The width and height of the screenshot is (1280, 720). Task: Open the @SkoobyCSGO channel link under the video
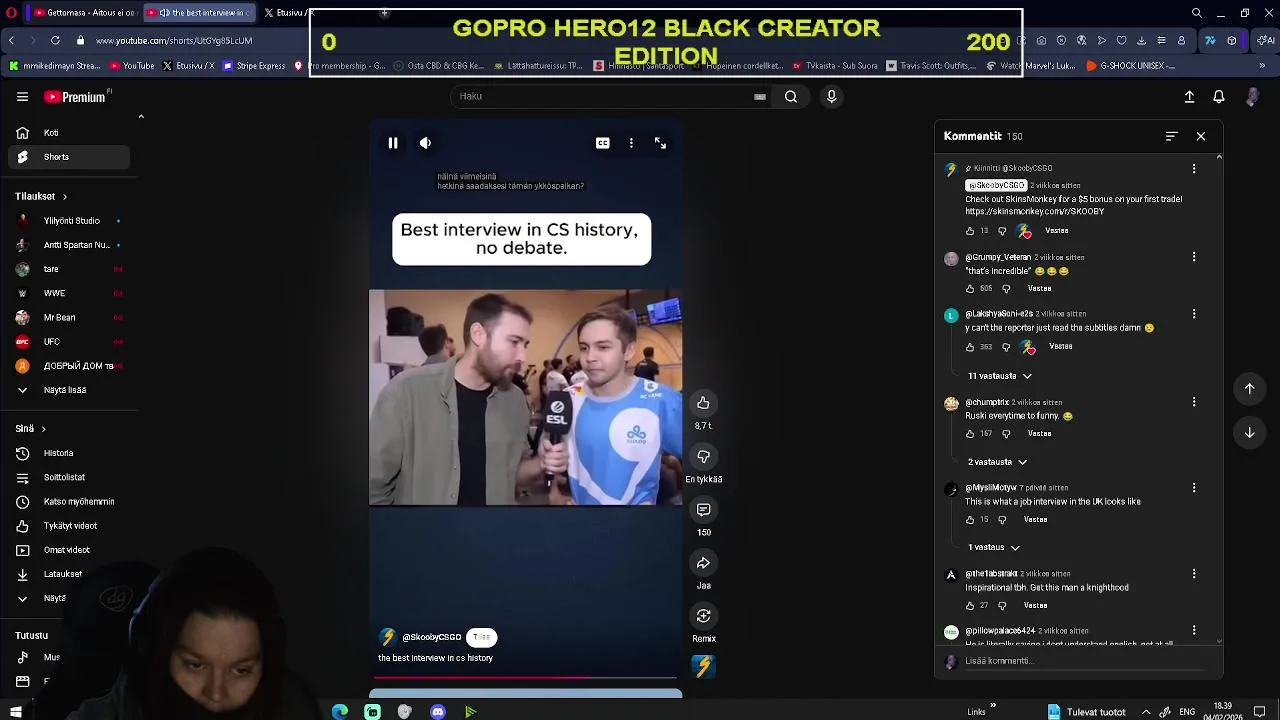(x=431, y=637)
